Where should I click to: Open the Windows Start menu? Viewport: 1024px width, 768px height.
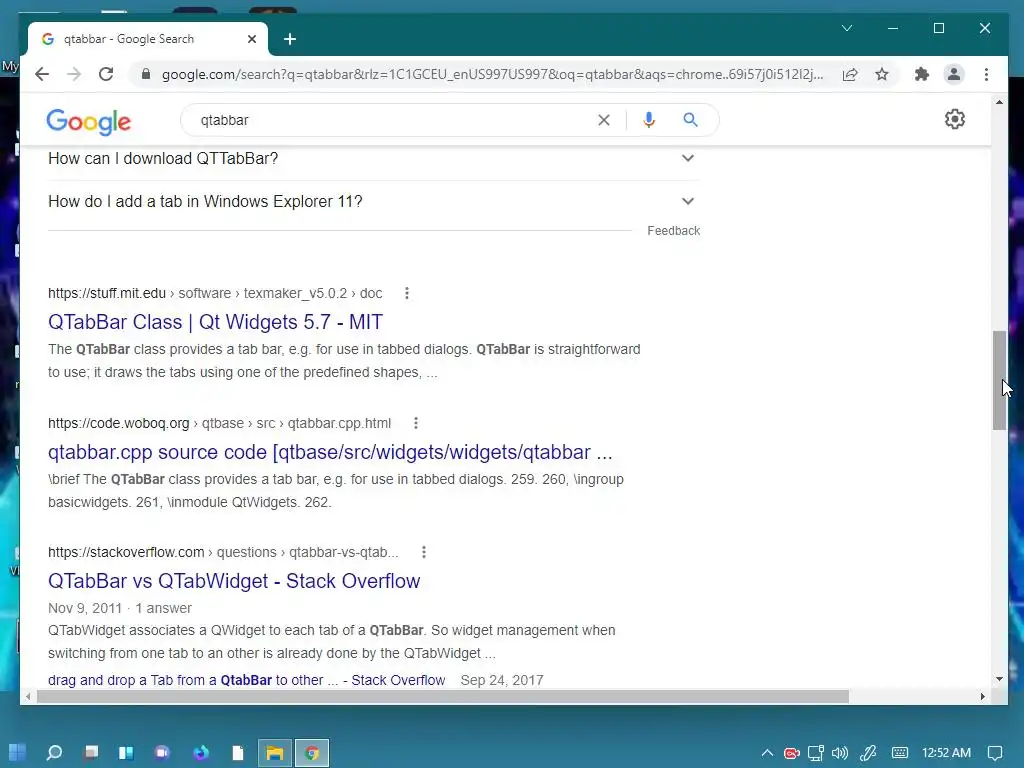pos(17,753)
